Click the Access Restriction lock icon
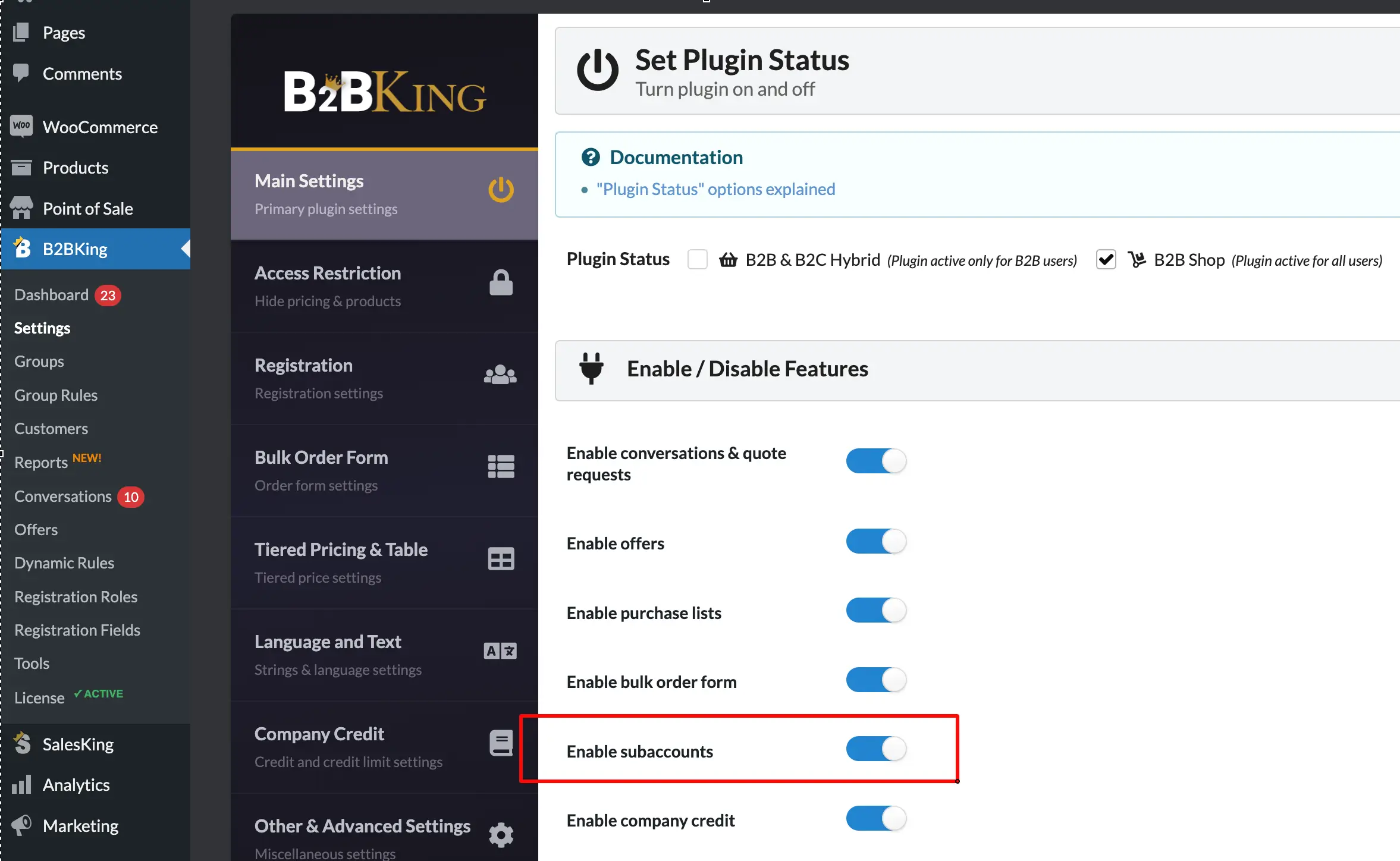This screenshot has height=861, width=1400. click(501, 282)
